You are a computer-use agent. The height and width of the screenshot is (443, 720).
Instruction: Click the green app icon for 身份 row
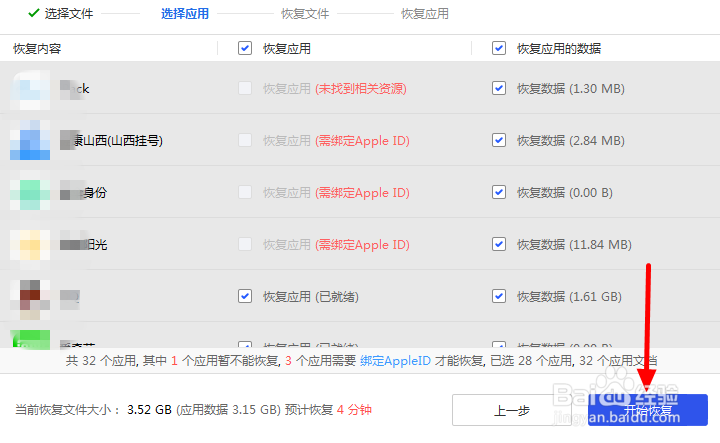pyautogui.click(x=30, y=193)
